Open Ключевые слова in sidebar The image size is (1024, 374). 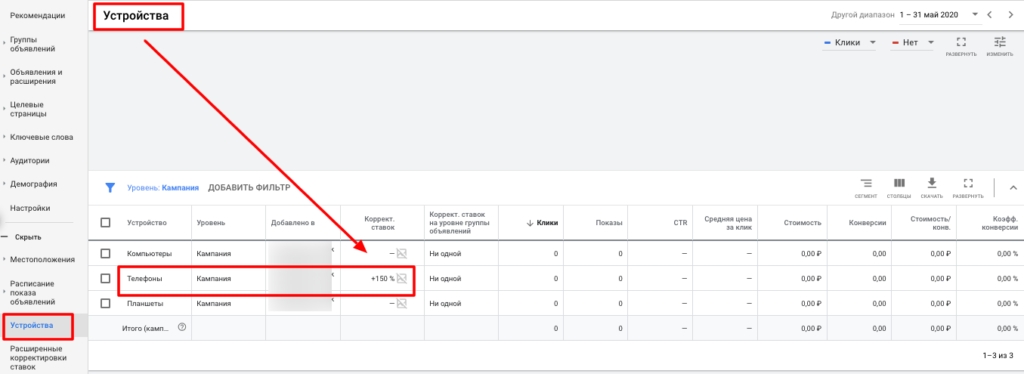click(42, 137)
